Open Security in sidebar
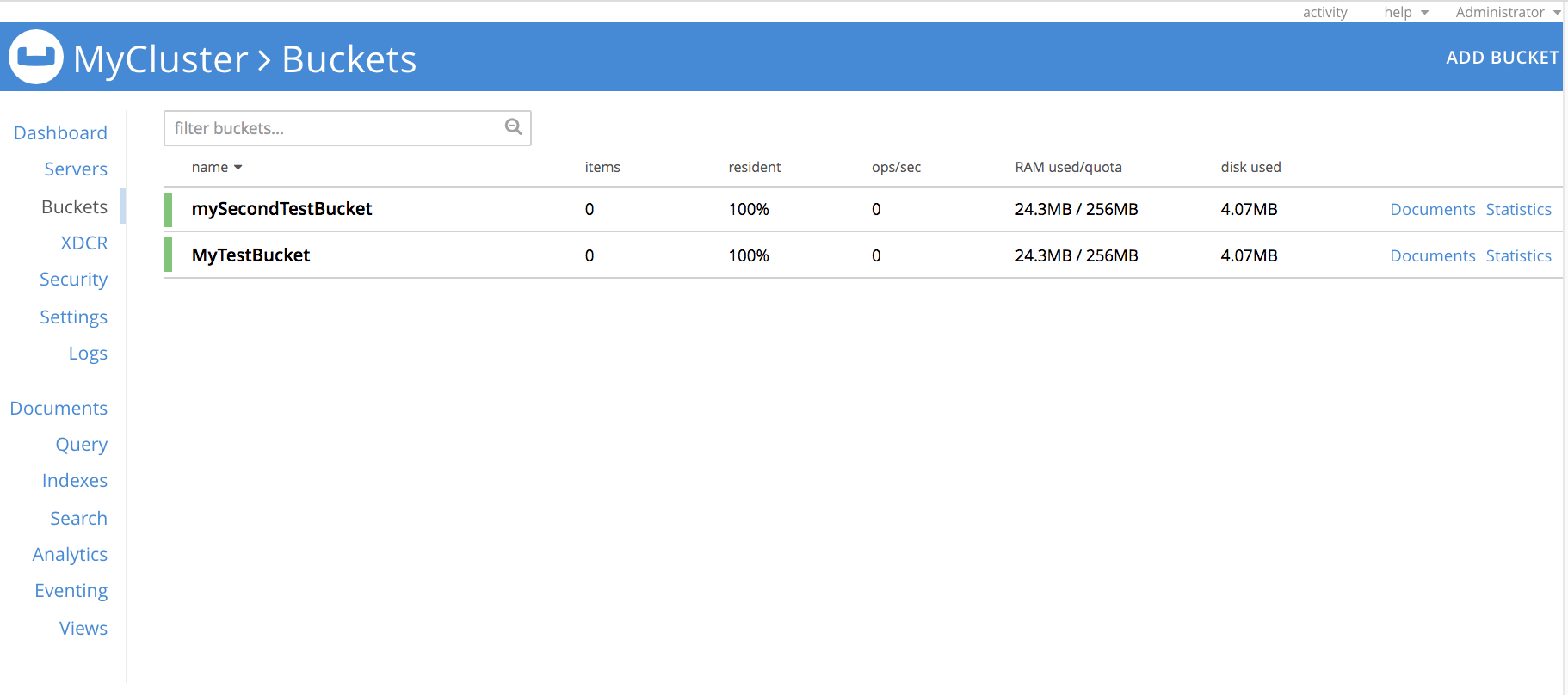This screenshot has width=1568, height=695. tap(73, 280)
